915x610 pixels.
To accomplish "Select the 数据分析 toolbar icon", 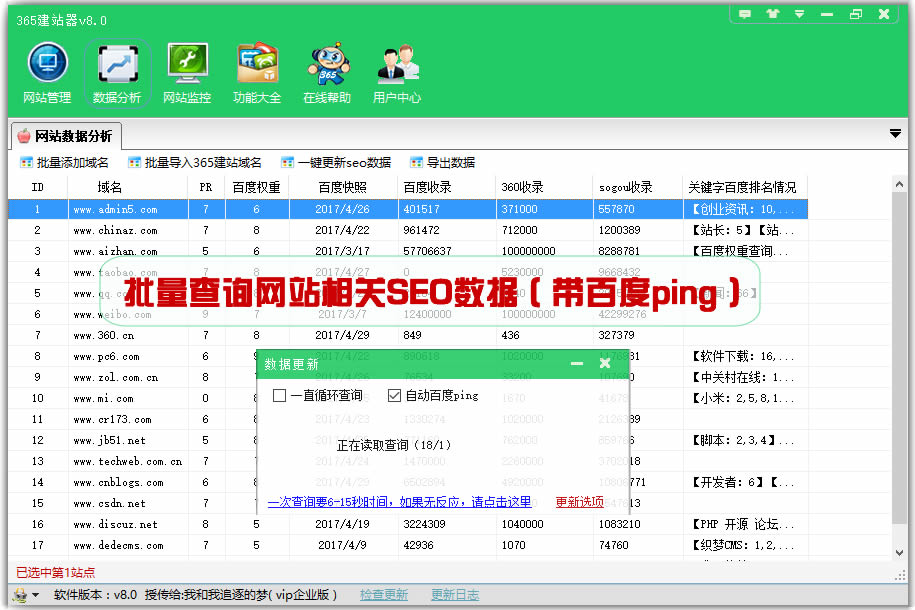I will [117, 73].
